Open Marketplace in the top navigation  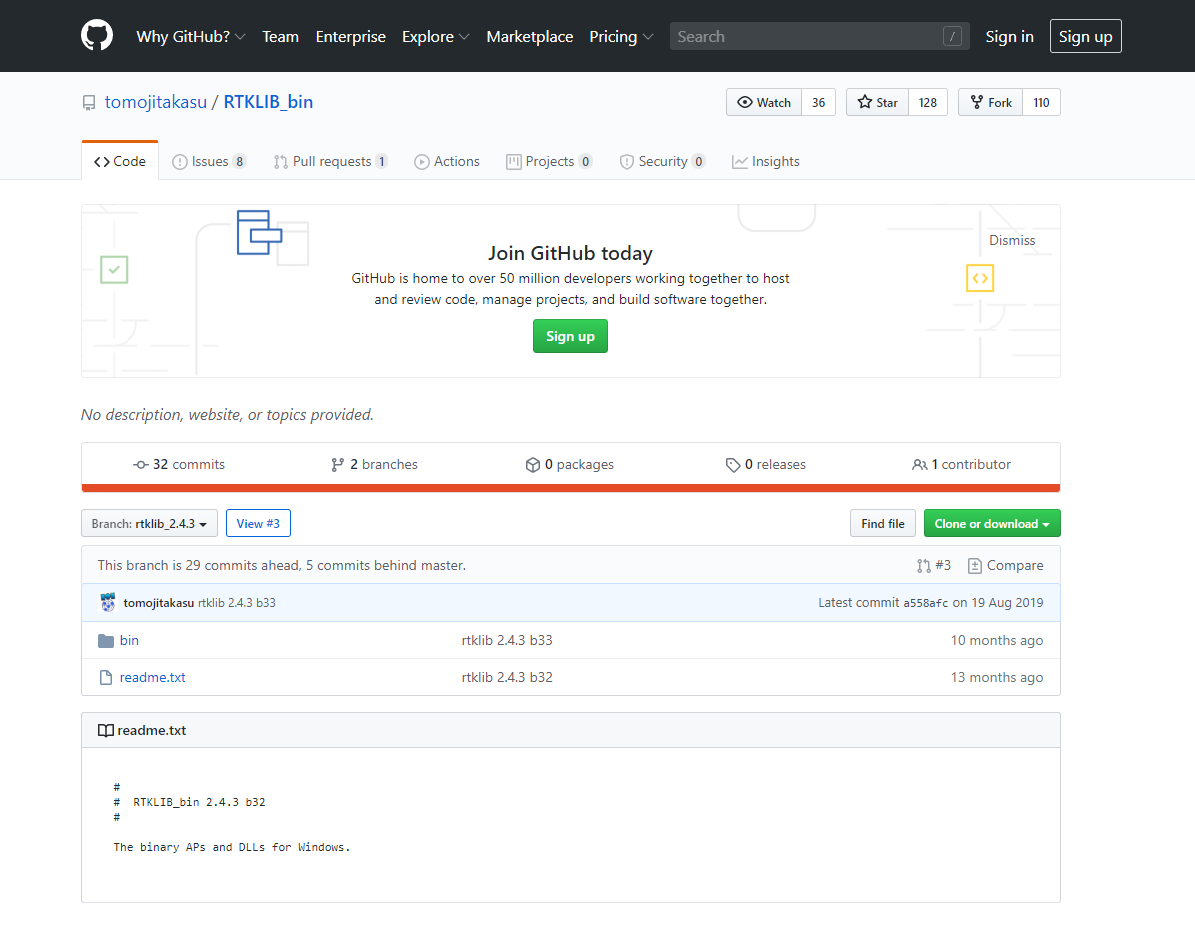(530, 37)
